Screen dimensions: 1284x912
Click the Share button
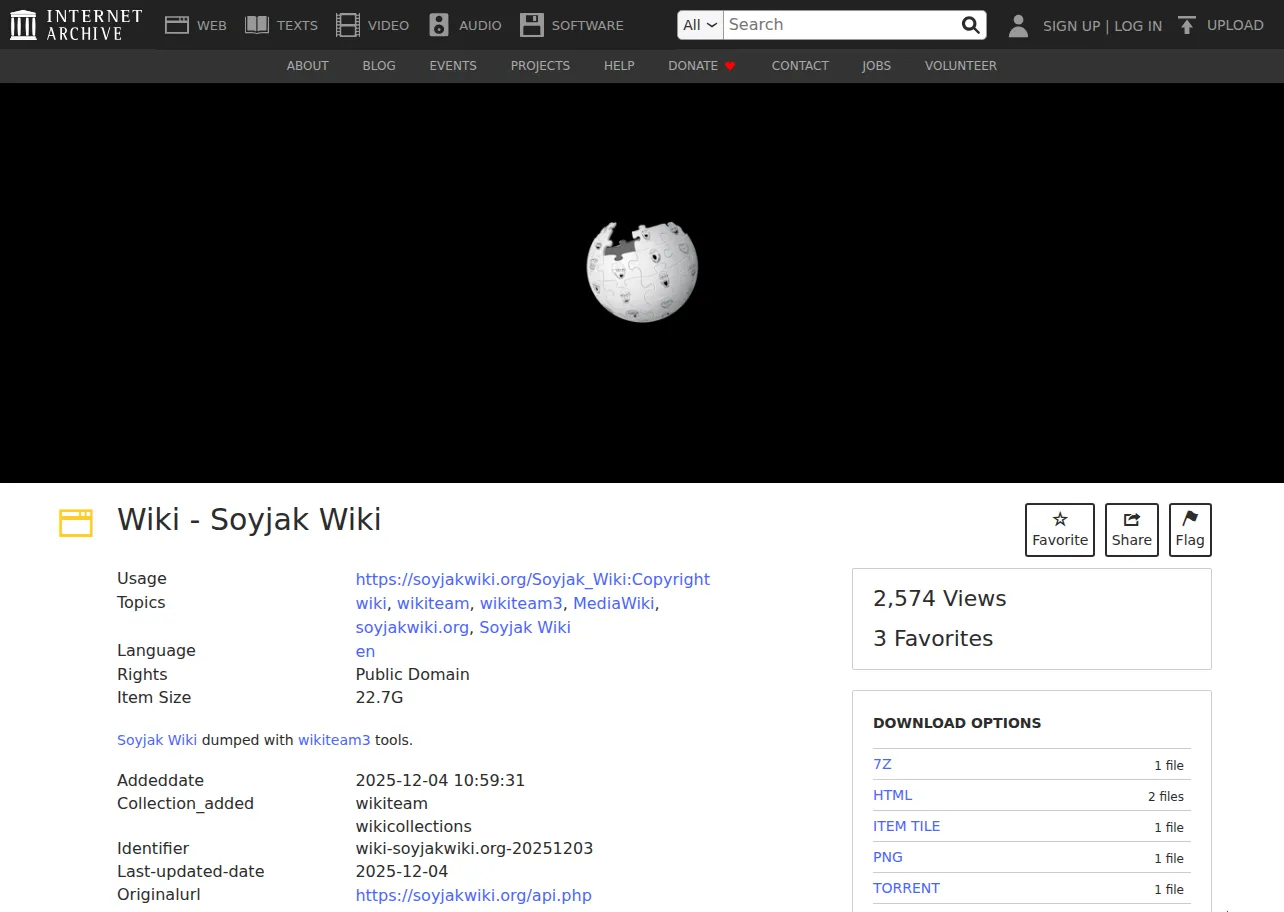[1132, 529]
